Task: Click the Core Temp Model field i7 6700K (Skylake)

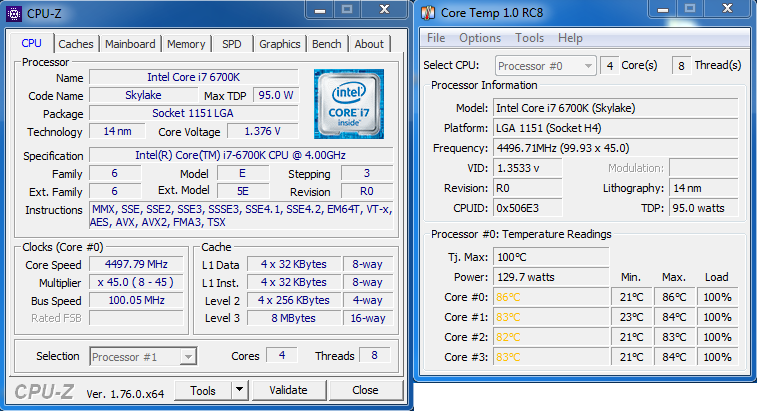Action: [x=616, y=108]
